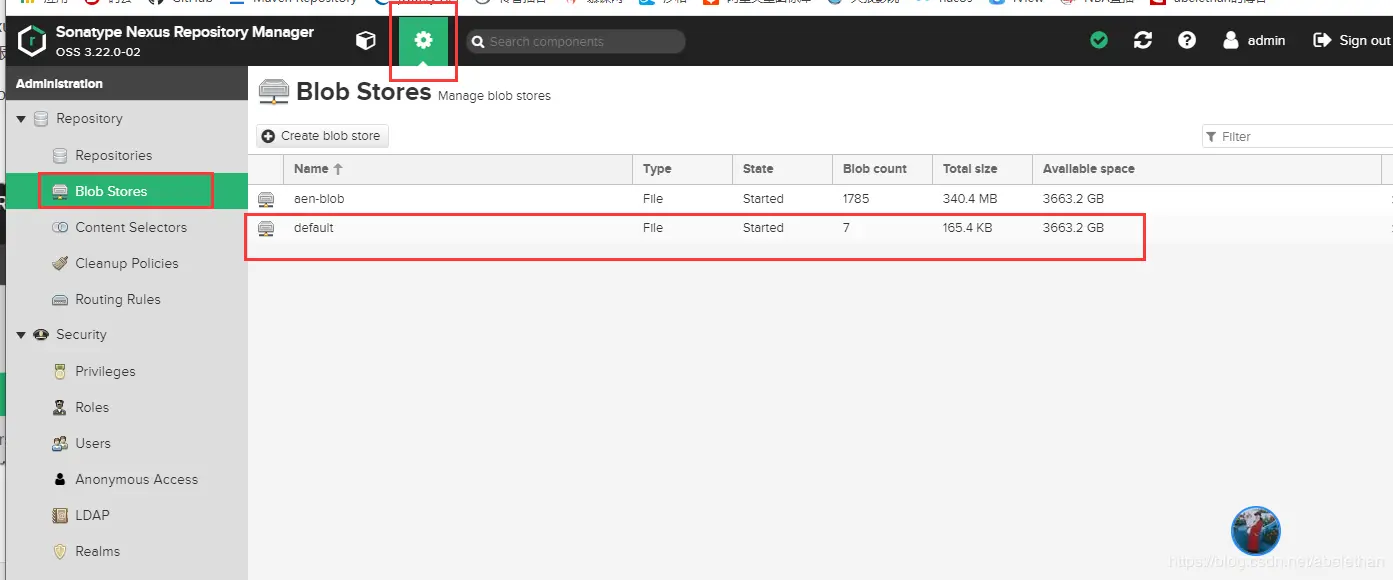Open the admin user account button
The image size is (1393, 580).
[x=1254, y=40]
